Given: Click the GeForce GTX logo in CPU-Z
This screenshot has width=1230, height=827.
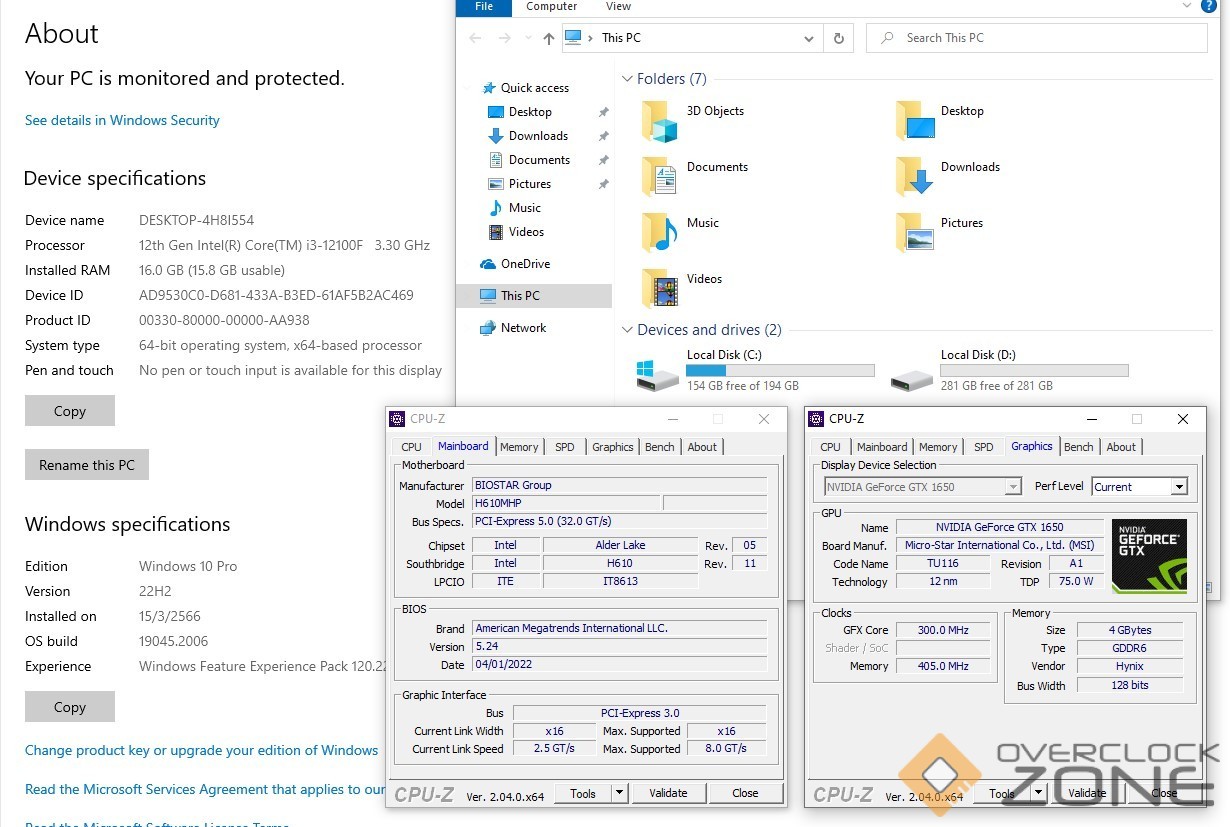Looking at the screenshot, I should (1149, 556).
